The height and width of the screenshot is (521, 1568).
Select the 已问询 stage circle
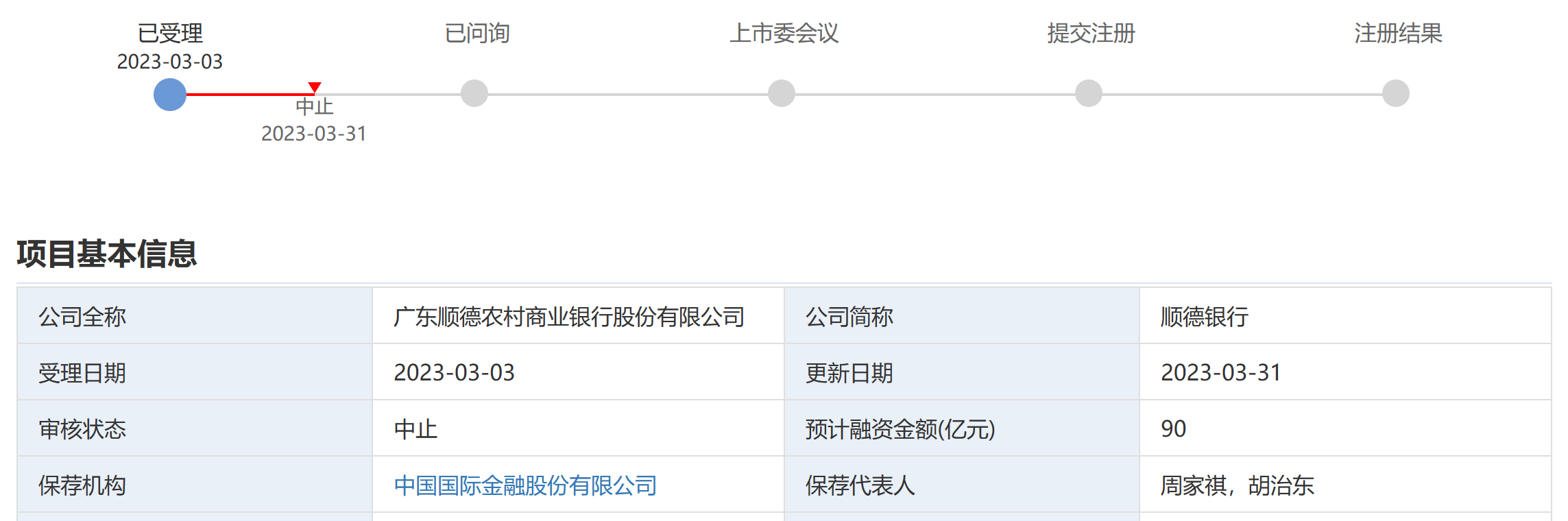coord(474,93)
